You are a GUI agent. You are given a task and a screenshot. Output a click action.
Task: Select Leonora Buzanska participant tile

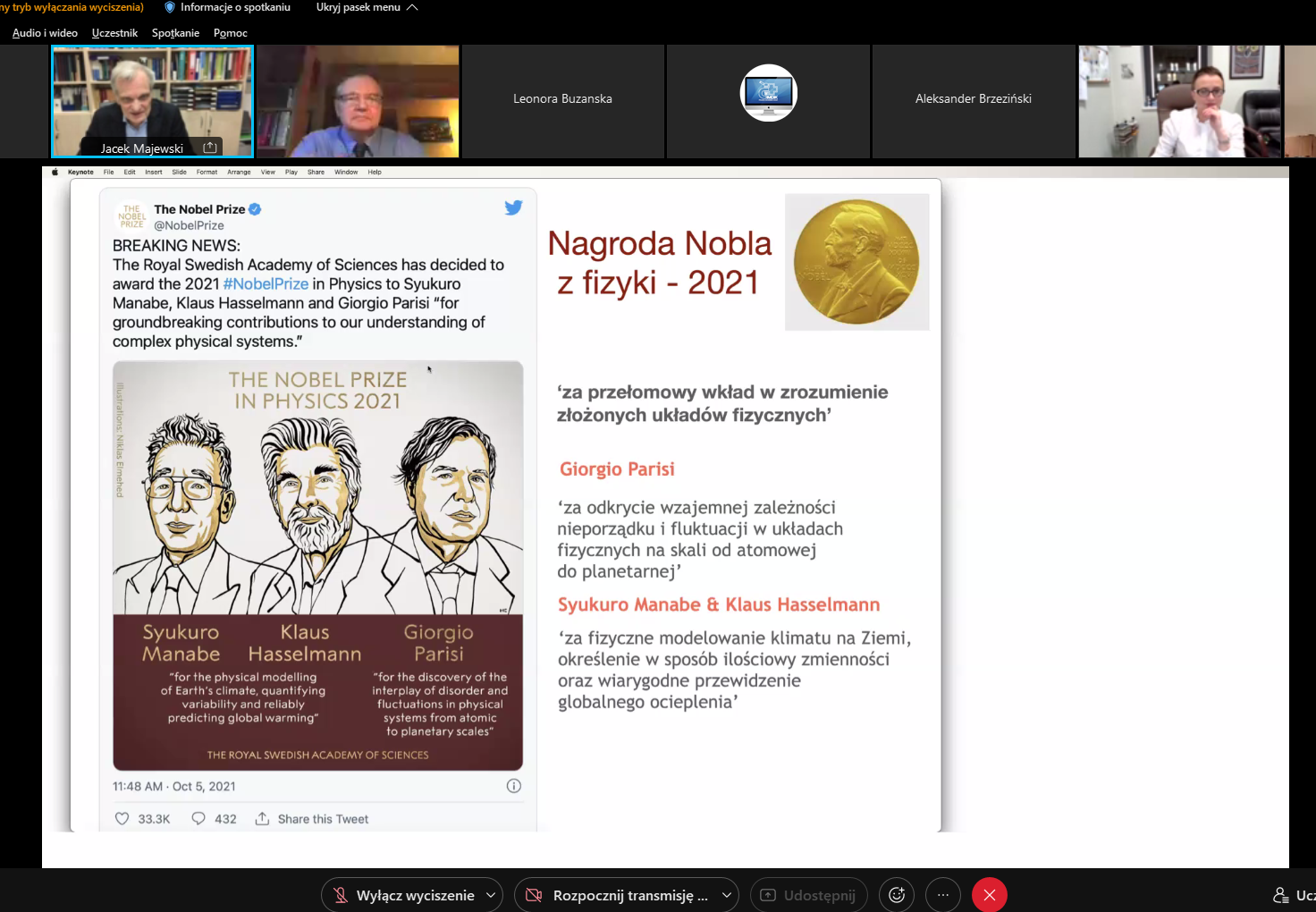click(x=562, y=99)
